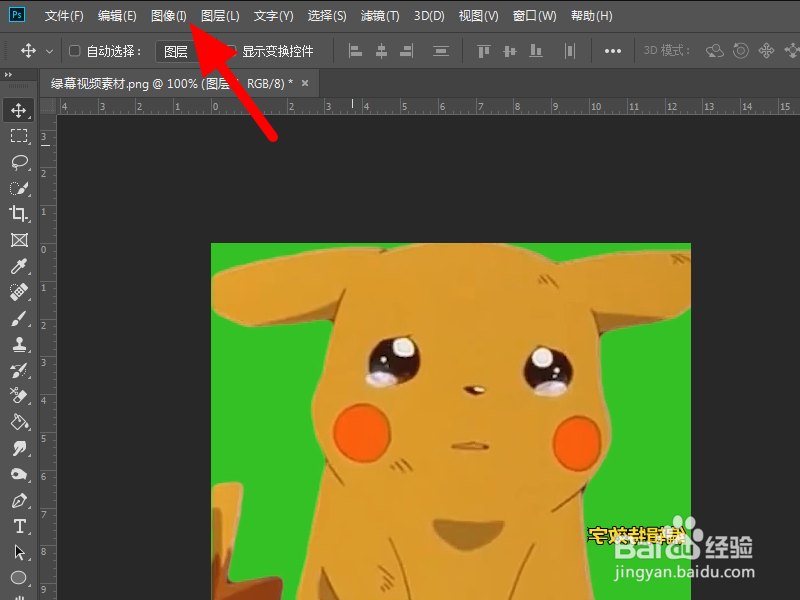
Task: Click the 显示变换控件 label
Action: click(x=278, y=51)
